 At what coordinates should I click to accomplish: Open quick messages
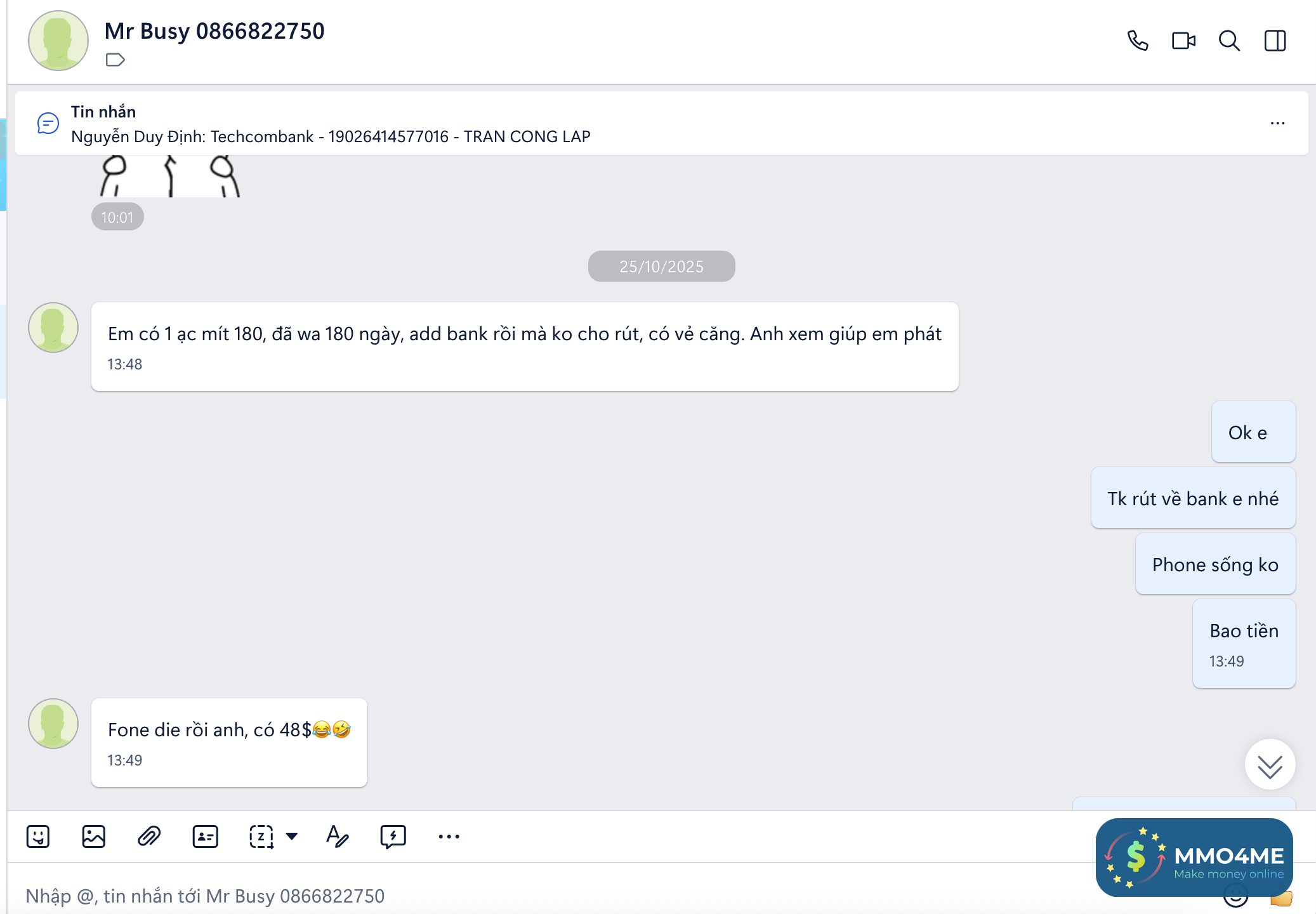click(393, 837)
